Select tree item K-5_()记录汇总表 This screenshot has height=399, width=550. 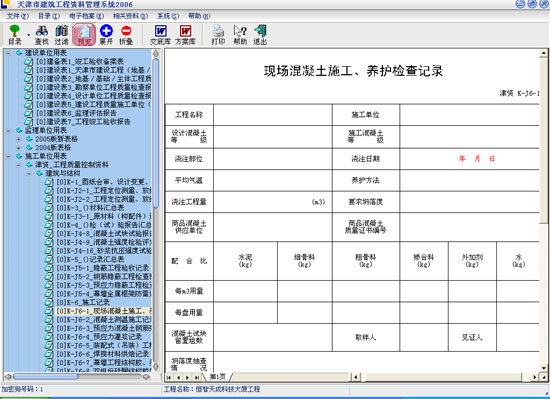tap(90, 259)
